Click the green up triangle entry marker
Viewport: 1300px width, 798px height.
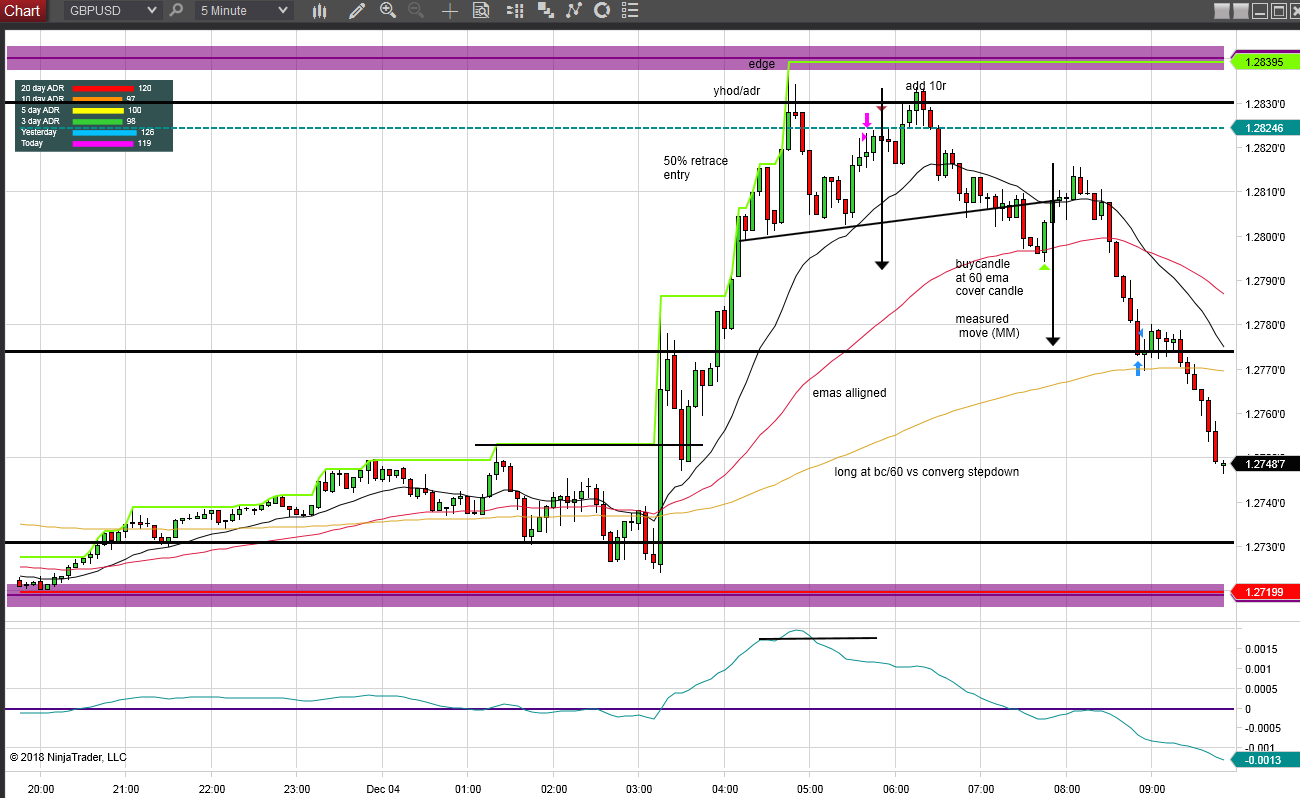[1044, 267]
